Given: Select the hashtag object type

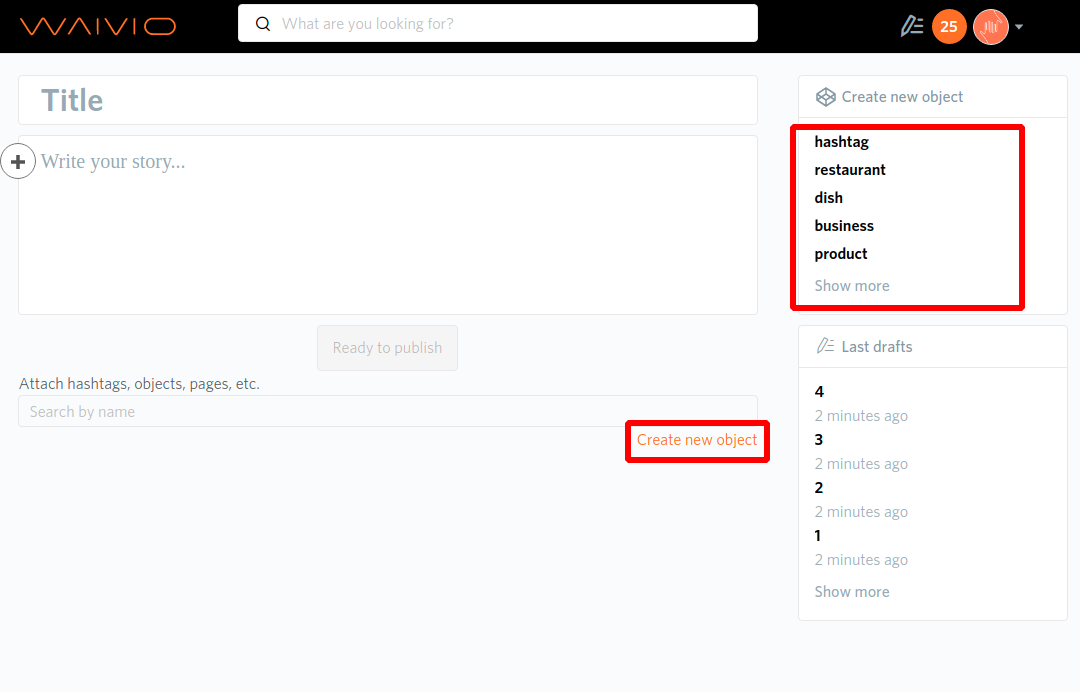Looking at the screenshot, I should 841,142.
